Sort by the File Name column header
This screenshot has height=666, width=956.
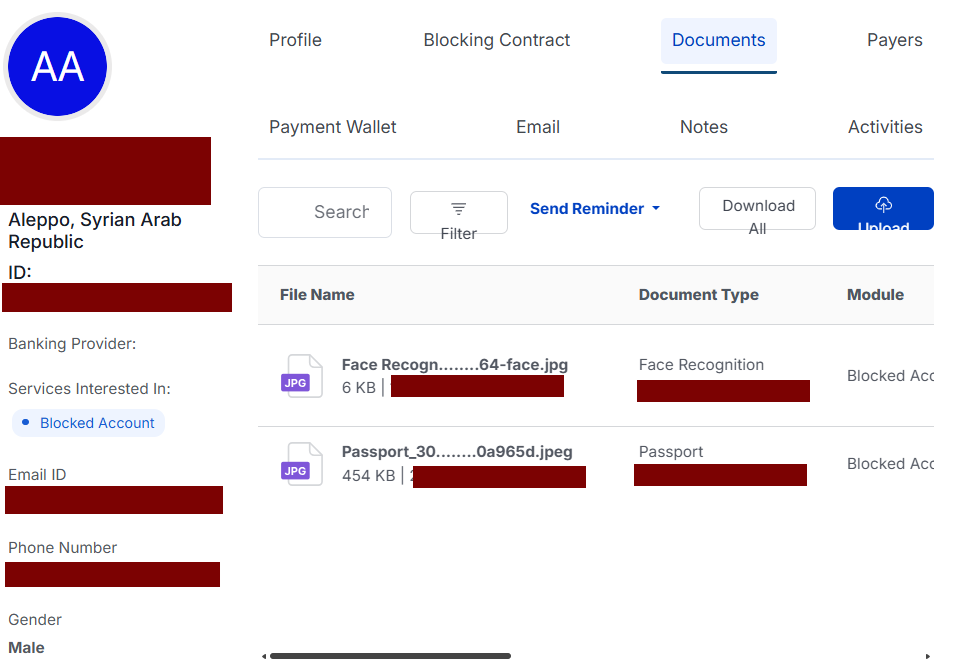(x=317, y=295)
